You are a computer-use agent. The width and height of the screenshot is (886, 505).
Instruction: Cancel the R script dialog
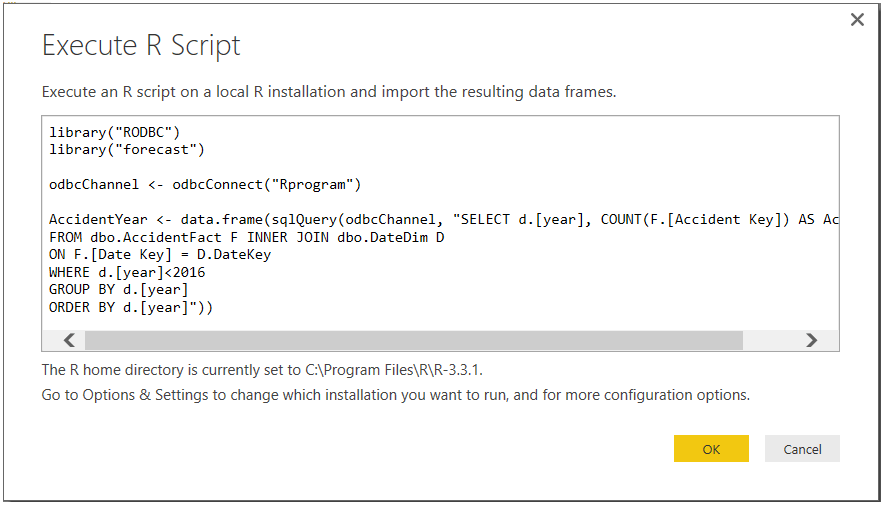click(x=802, y=449)
